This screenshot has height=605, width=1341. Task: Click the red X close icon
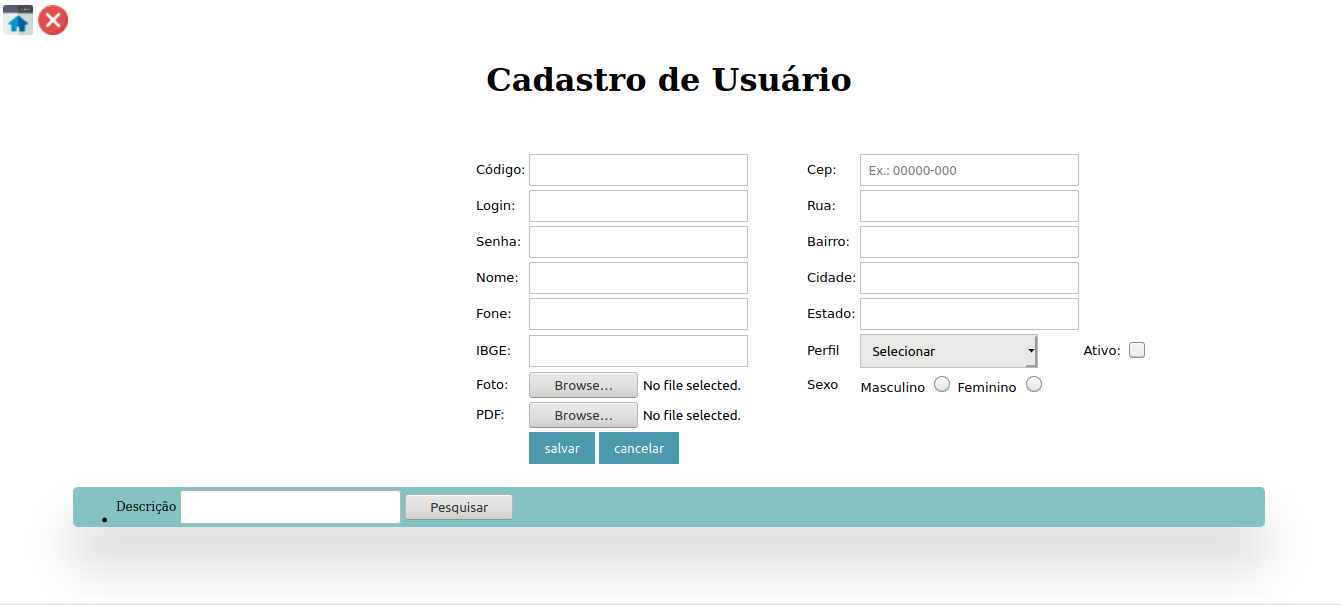tap(53, 20)
